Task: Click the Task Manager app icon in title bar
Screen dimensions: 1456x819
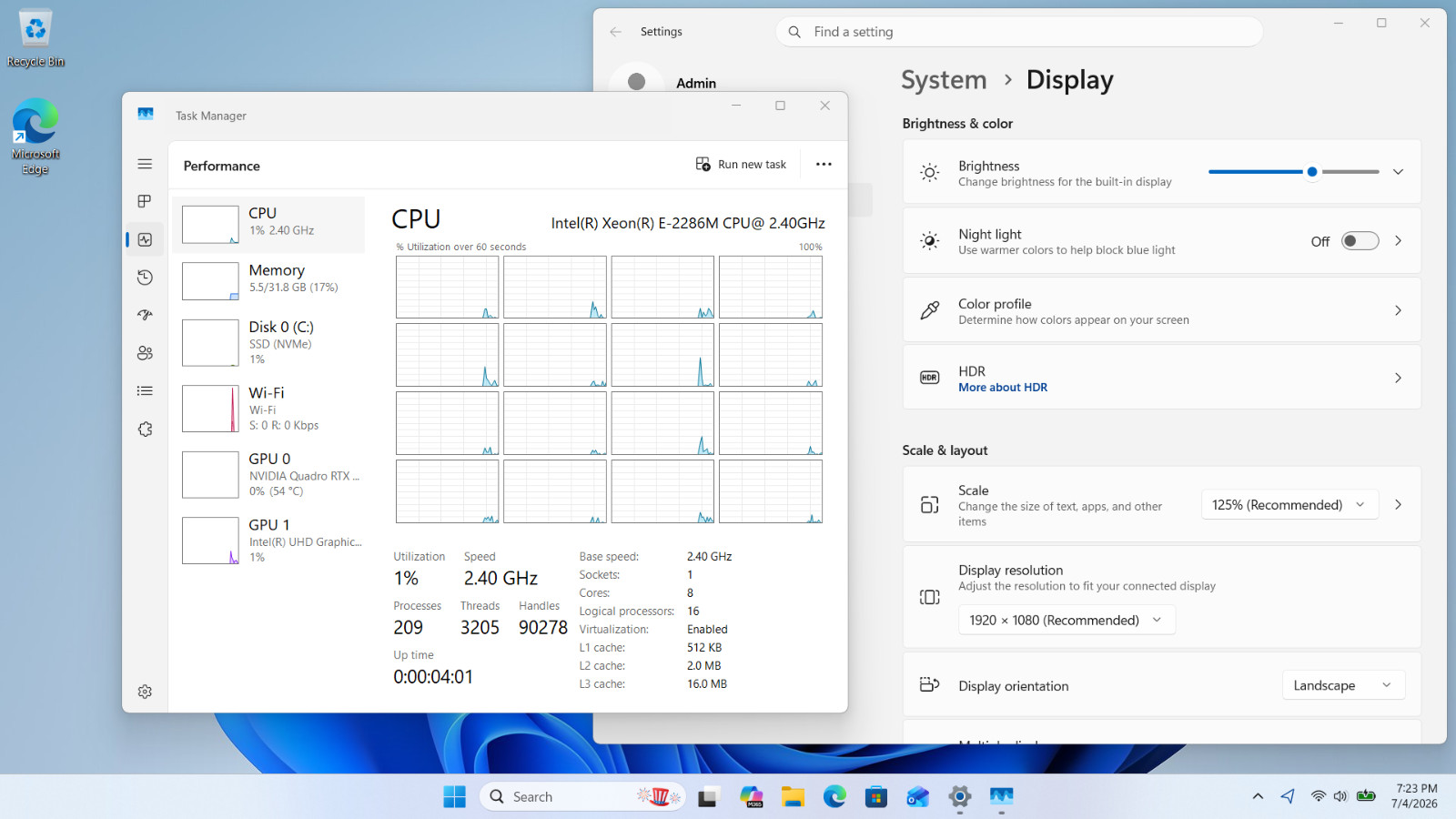Action: click(146, 115)
